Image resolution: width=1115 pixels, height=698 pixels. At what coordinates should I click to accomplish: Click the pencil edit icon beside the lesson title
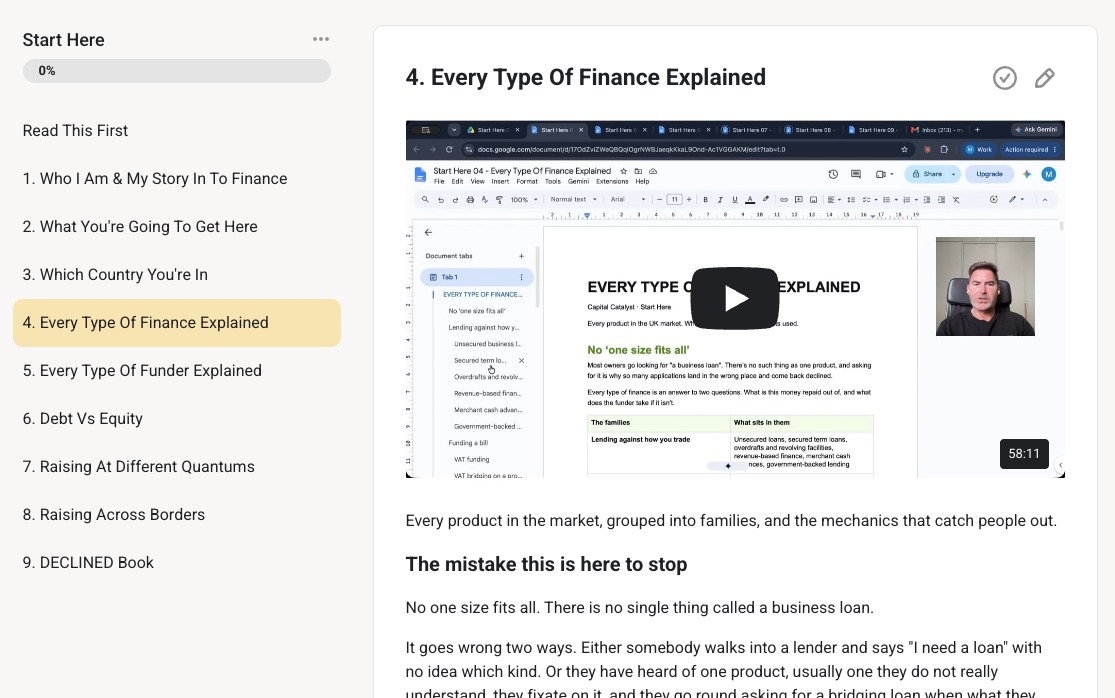pos(1045,78)
